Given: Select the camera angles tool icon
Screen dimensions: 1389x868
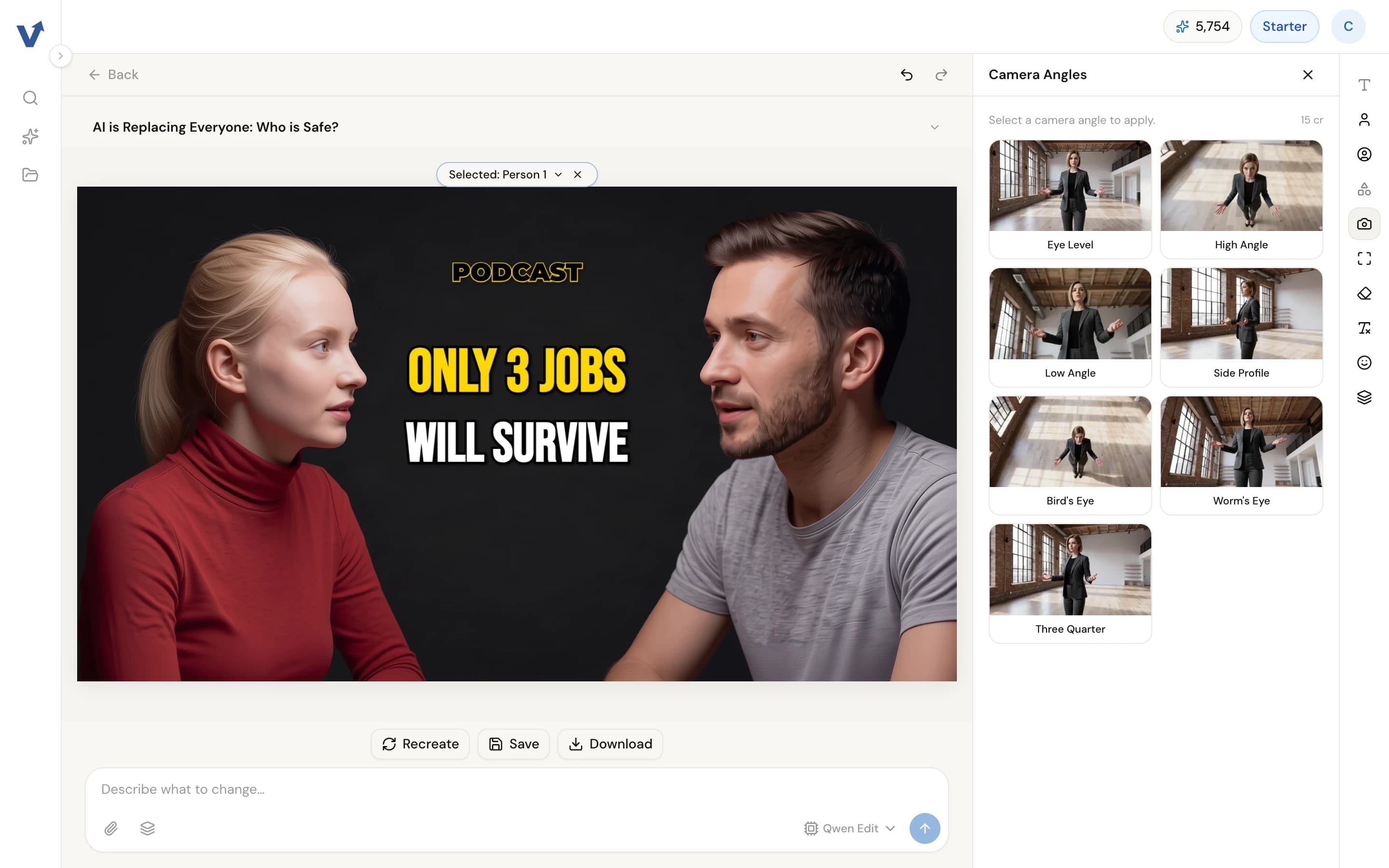Looking at the screenshot, I should (1364, 224).
